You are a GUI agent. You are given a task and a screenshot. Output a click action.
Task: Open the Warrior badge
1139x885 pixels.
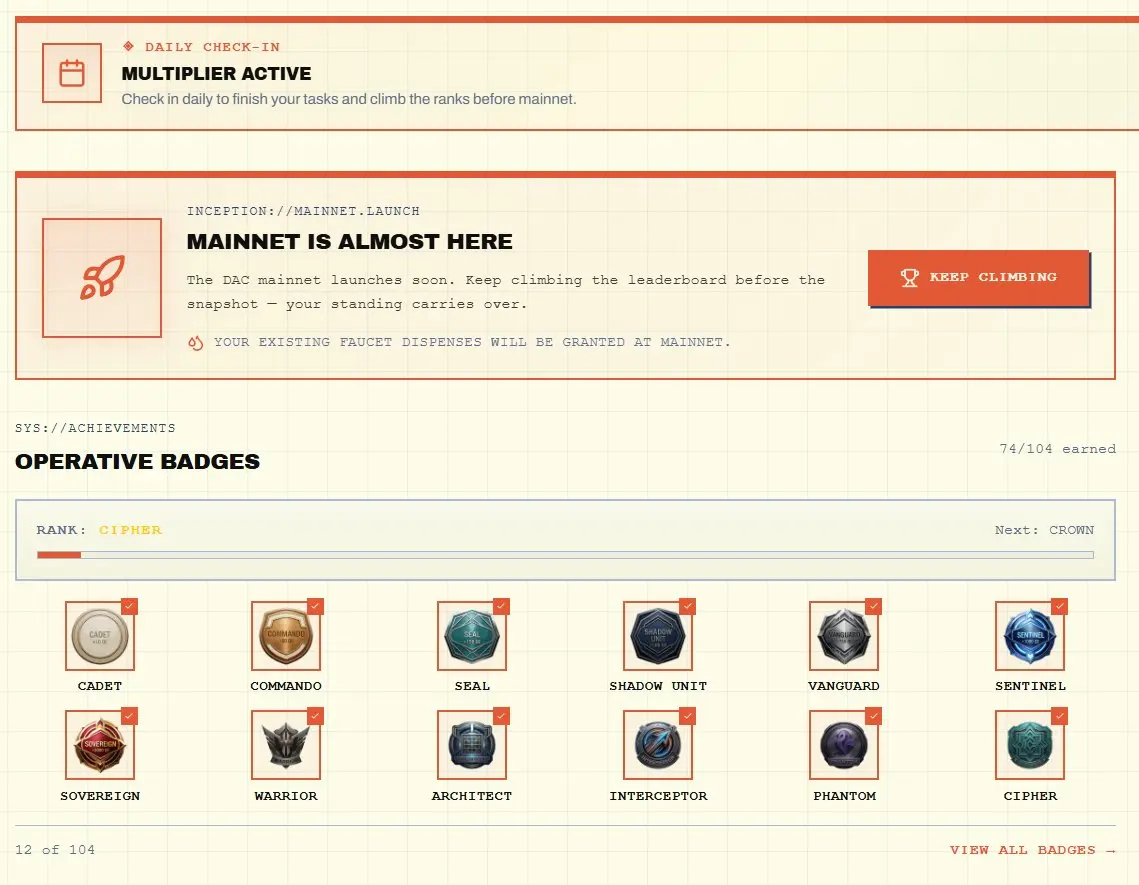[x=286, y=745]
